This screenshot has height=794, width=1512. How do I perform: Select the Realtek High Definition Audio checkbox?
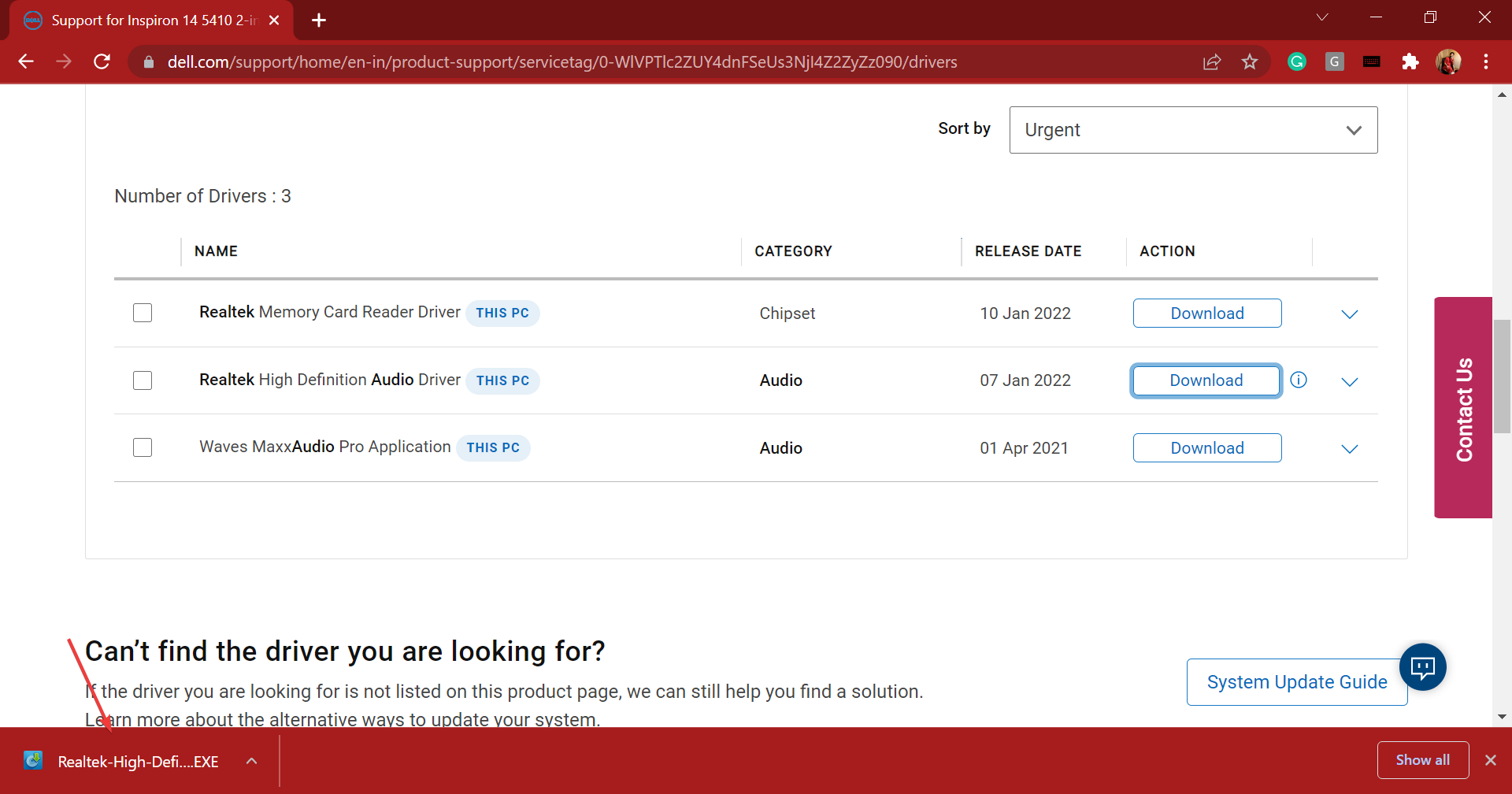tap(143, 380)
